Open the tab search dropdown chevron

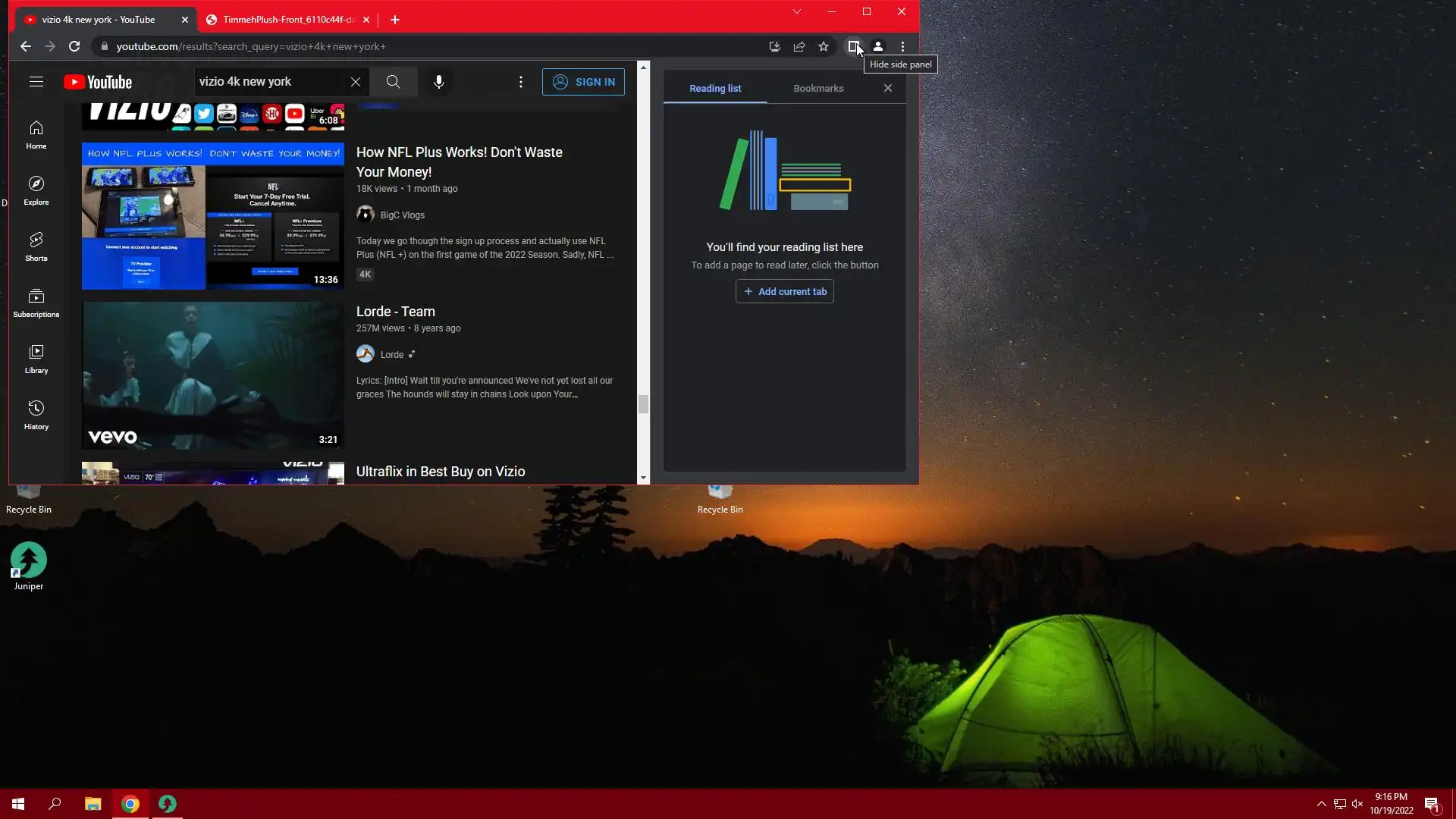pos(796,11)
